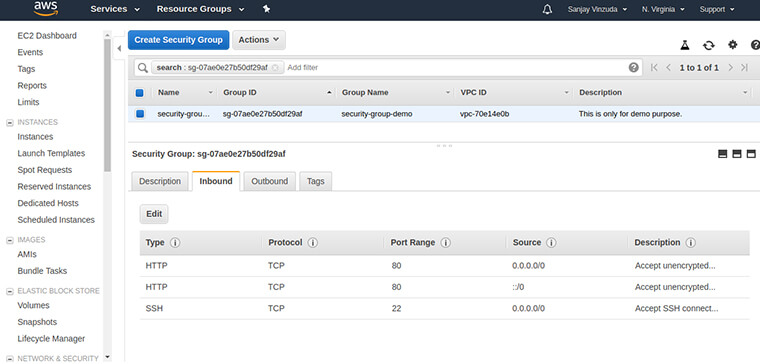Open the experiments flask icon
Viewport: 760px width, 364px height.
point(684,45)
